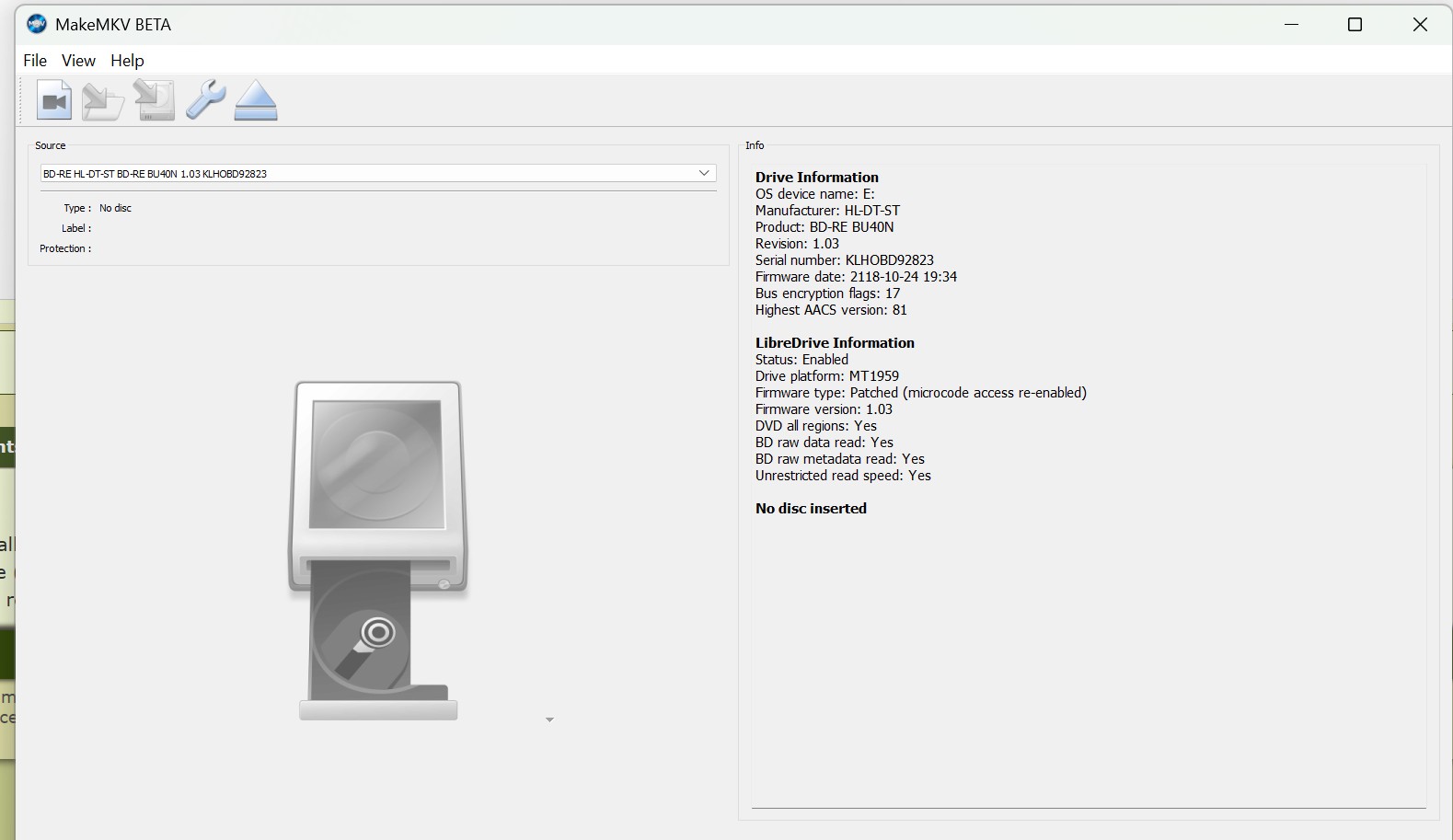1453x840 pixels.
Task: Open Preferences with the wrench icon
Action: click(x=205, y=100)
